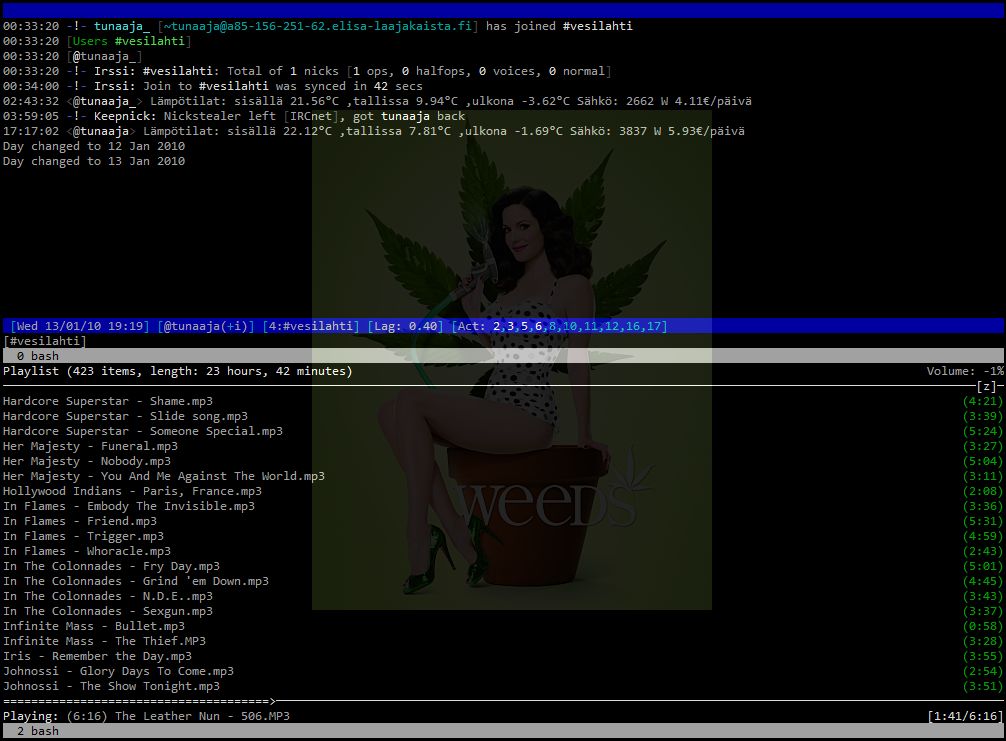Select 'In The Colonnades - Sexgun.mp3'
The image size is (1006, 741).
pos(108,611)
